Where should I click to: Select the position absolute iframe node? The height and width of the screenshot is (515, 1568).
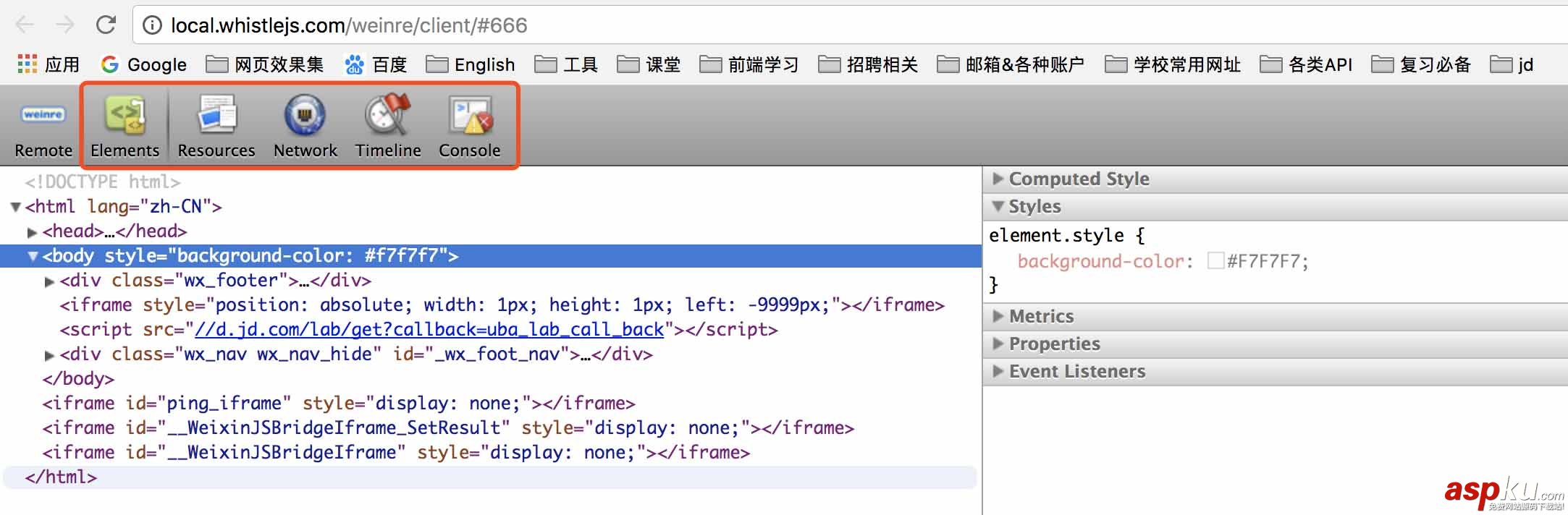[502, 305]
